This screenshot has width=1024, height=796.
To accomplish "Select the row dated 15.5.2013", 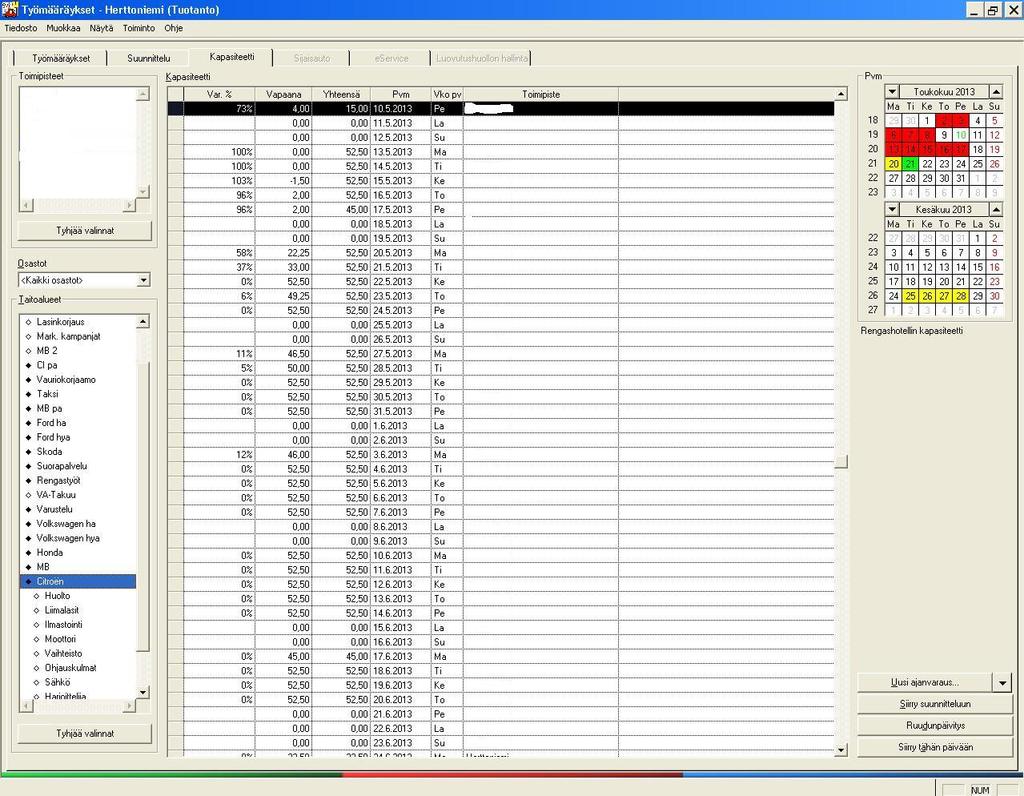I will 501,181.
